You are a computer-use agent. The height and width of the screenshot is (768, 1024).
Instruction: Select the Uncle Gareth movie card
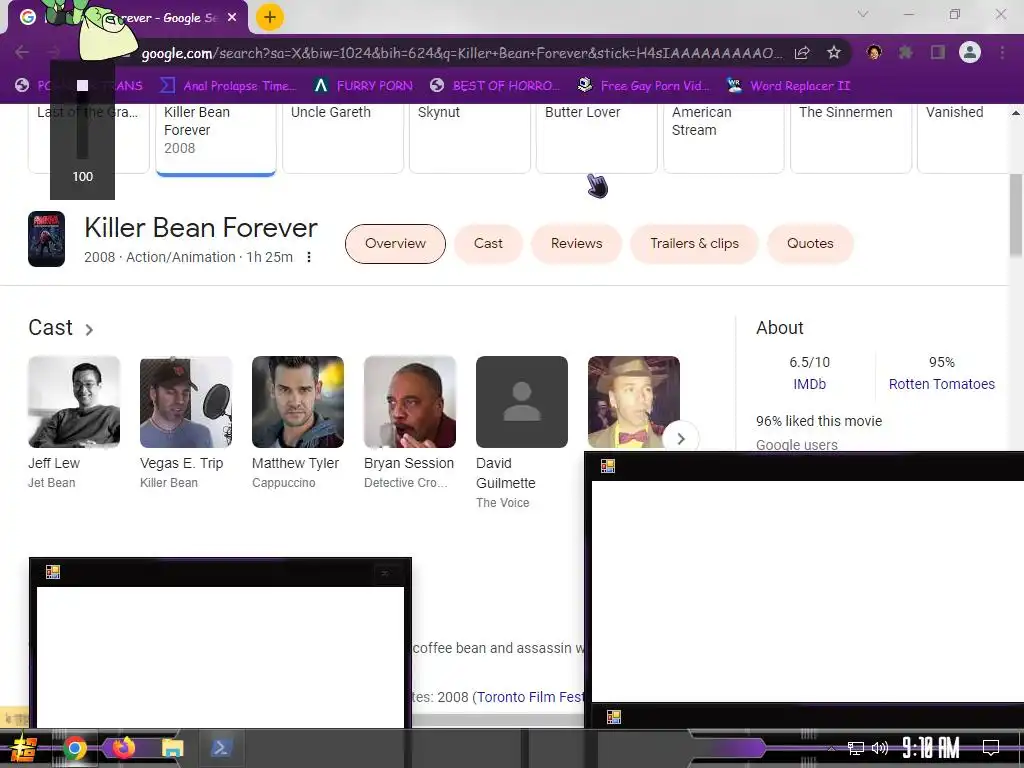[x=343, y=138]
